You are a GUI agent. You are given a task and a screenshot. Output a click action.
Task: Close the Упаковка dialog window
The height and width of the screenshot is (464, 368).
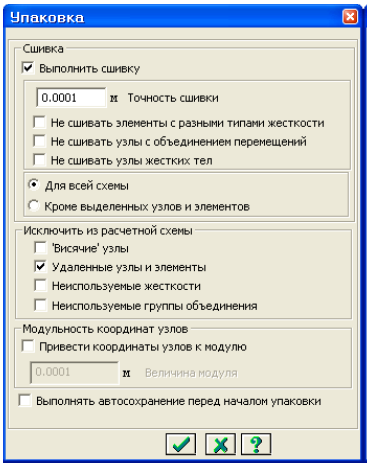tap(350, 16)
